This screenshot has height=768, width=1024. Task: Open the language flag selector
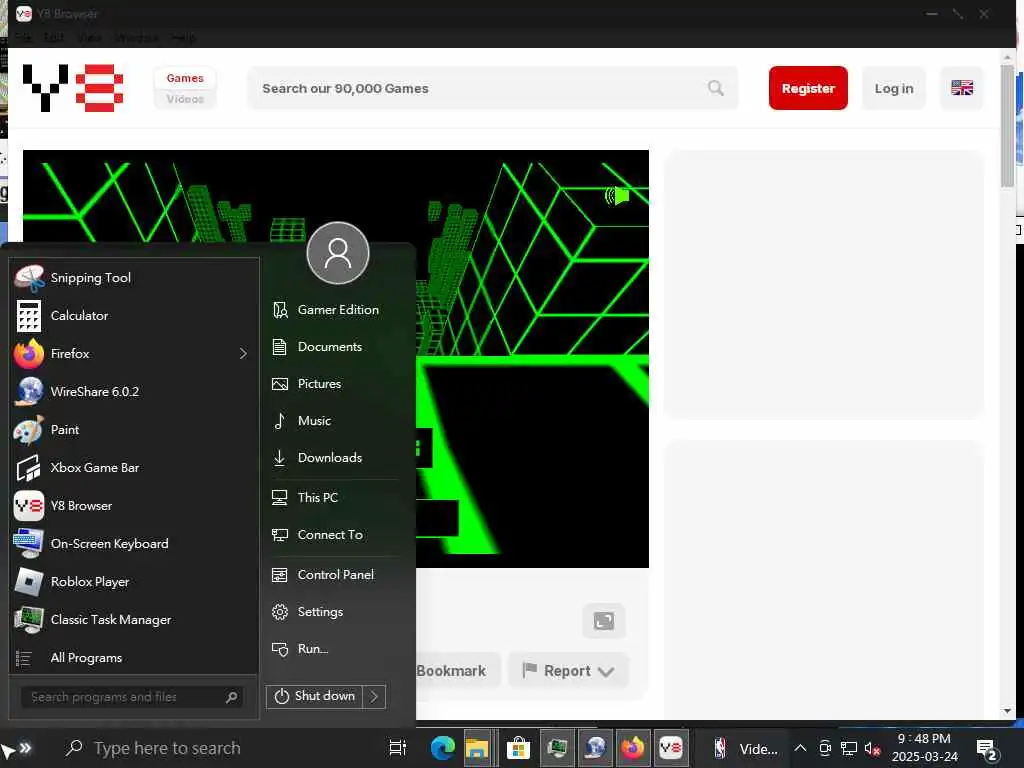point(961,88)
